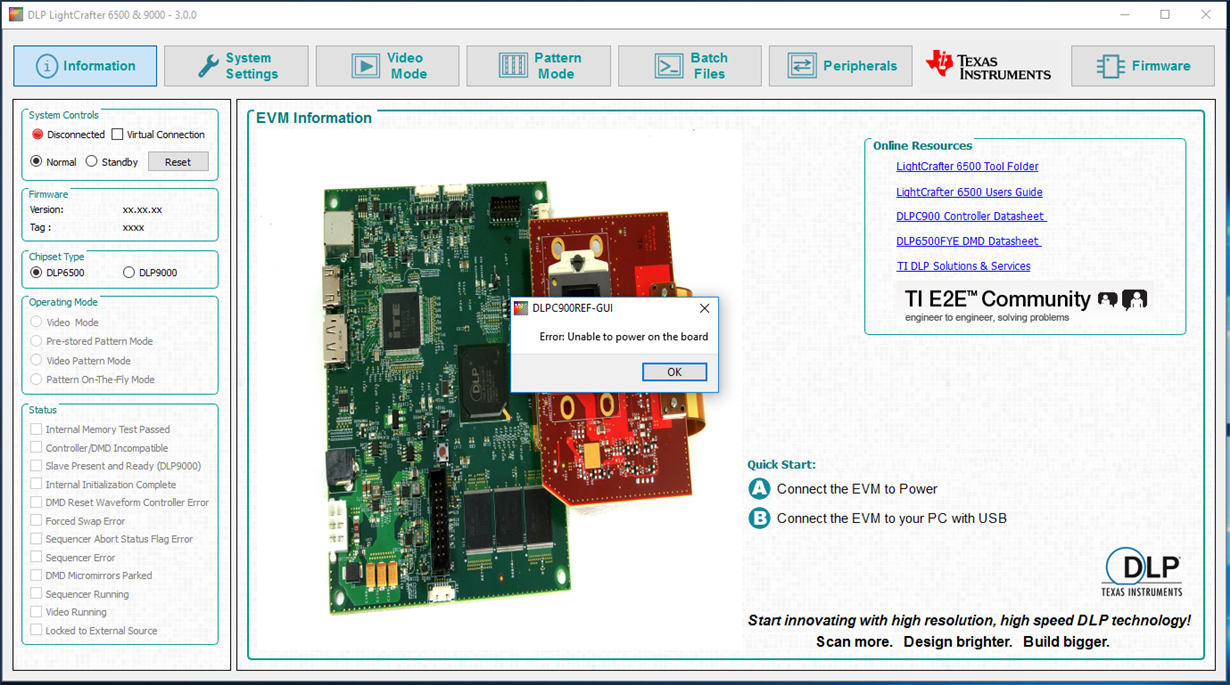The height and width of the screenshot is (685, 1230).
Task: Toggle Slave Present and Ready checkbox
Action: point(37,466)
